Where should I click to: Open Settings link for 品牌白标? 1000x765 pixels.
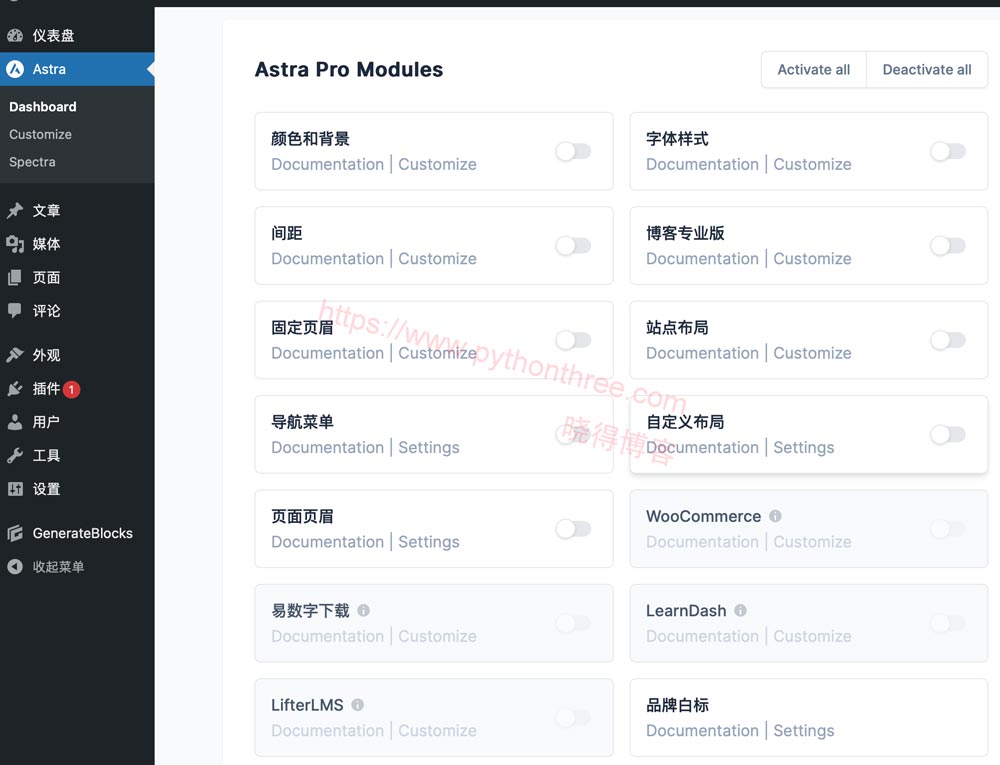click(x=804, y=731)
